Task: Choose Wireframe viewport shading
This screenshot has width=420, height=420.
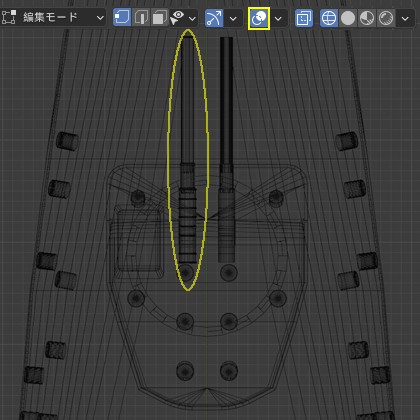Action: coord(329,18)
